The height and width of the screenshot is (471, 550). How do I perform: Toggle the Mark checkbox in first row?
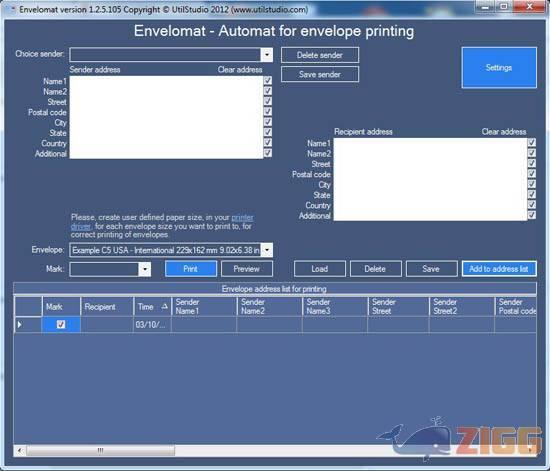click(x=61, y=324)
